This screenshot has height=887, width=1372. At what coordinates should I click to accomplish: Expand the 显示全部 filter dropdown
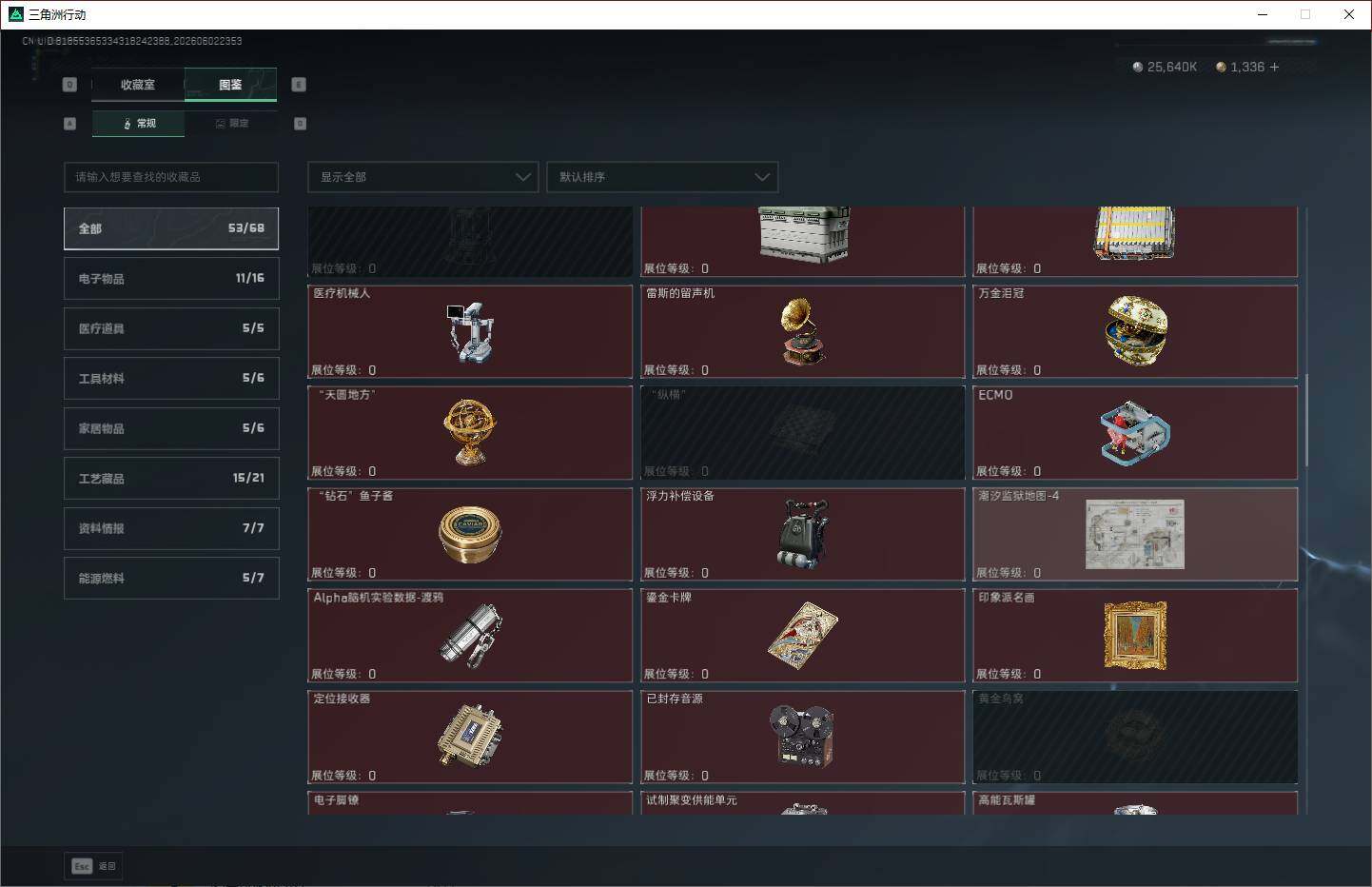pyautogui.click(x=422, y=177)
